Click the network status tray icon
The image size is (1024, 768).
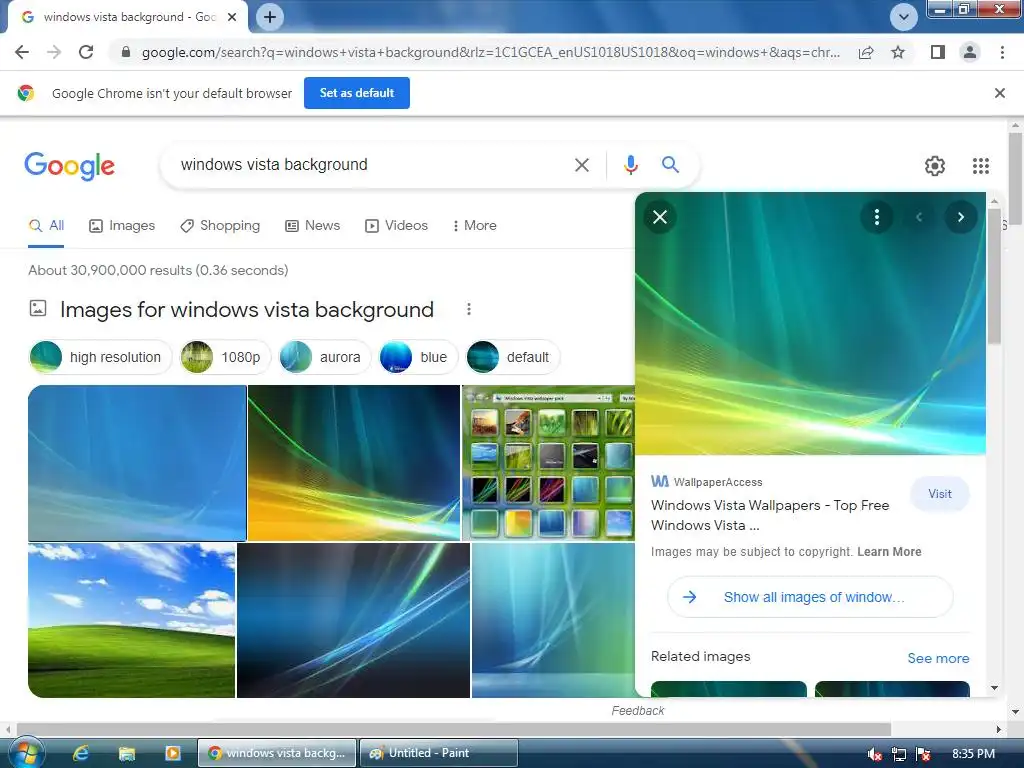pyautogui.click(x=899, y=754)
